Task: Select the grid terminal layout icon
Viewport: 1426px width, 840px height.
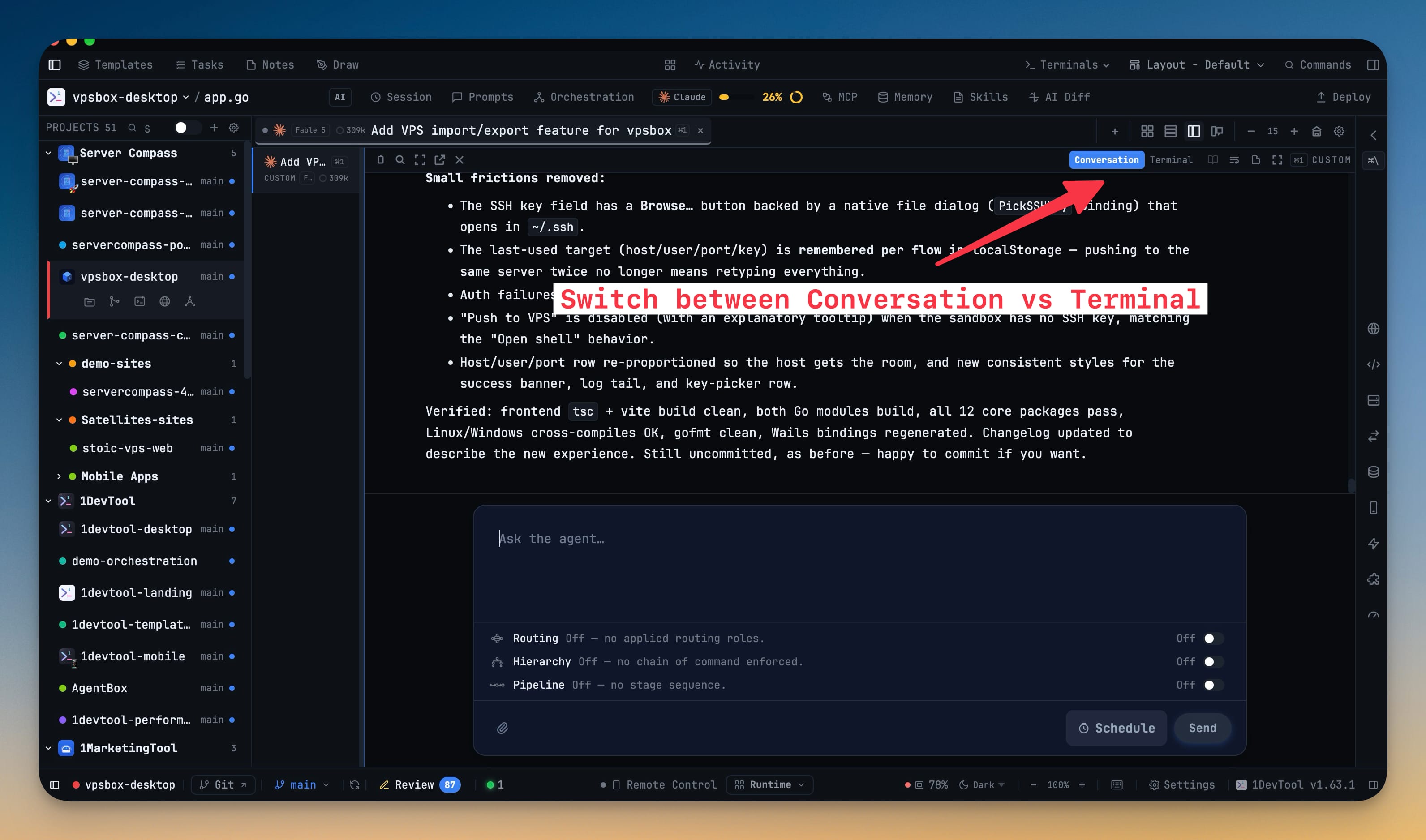Action: 1147,131
